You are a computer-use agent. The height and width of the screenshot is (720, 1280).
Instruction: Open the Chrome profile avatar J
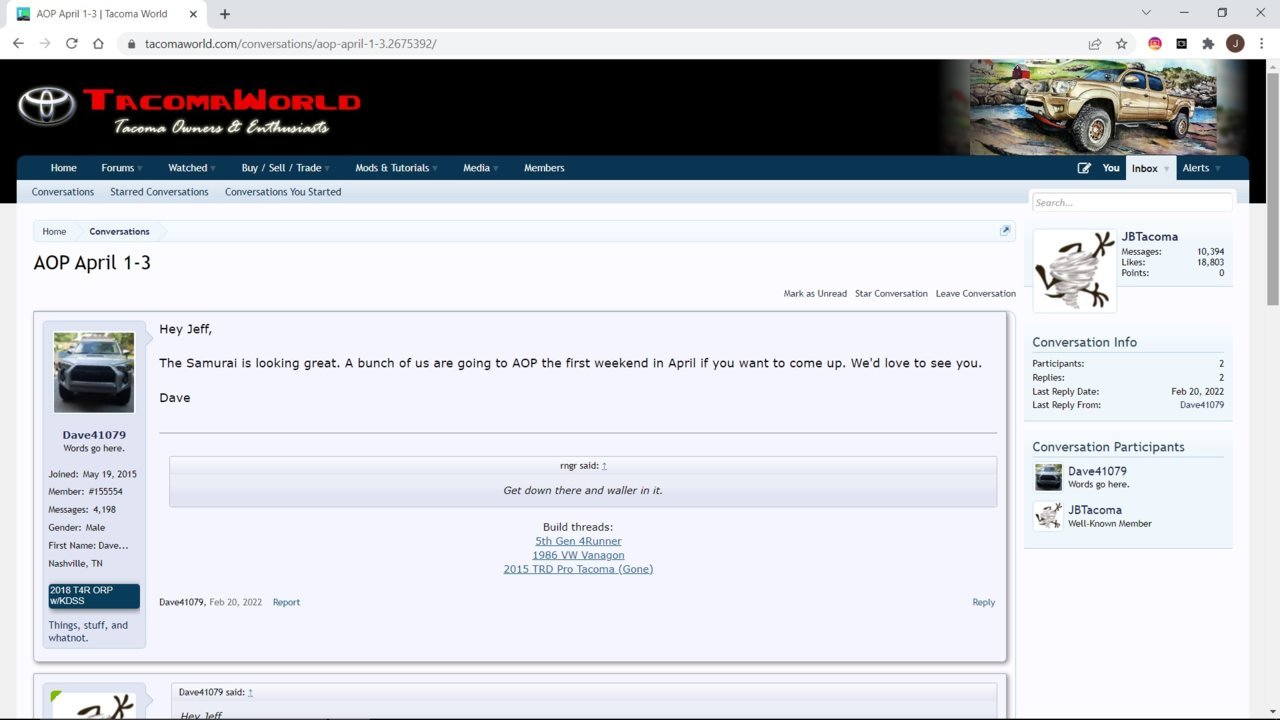(1235, 44)
